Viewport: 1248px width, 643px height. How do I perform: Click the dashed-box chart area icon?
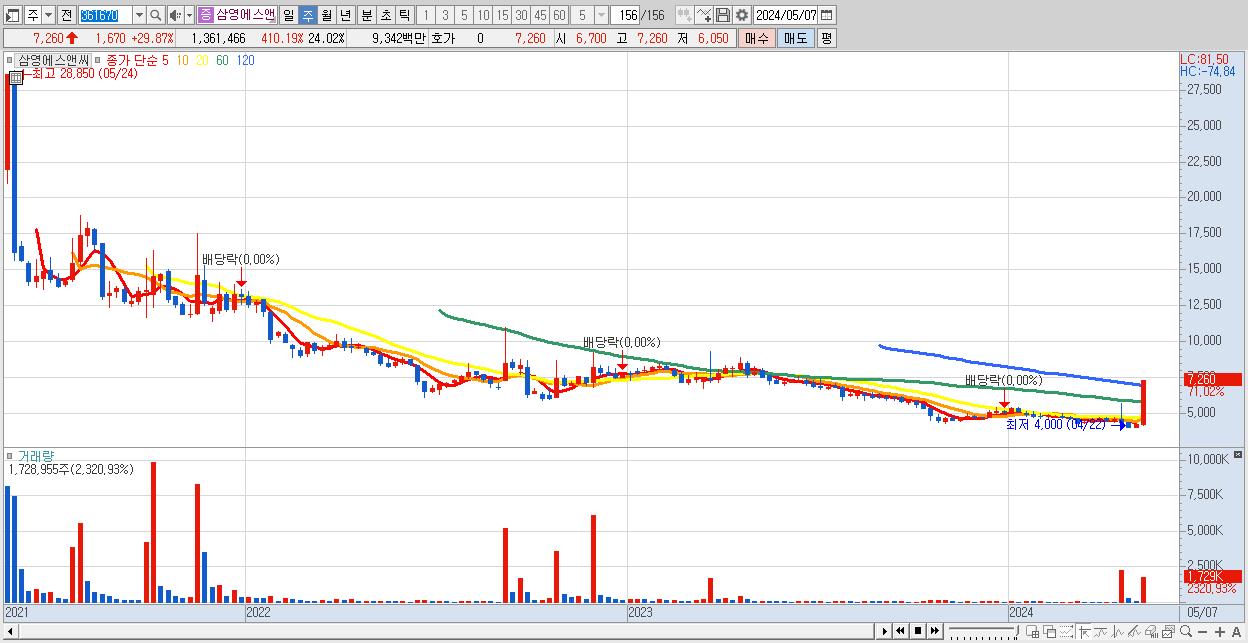1067,631
